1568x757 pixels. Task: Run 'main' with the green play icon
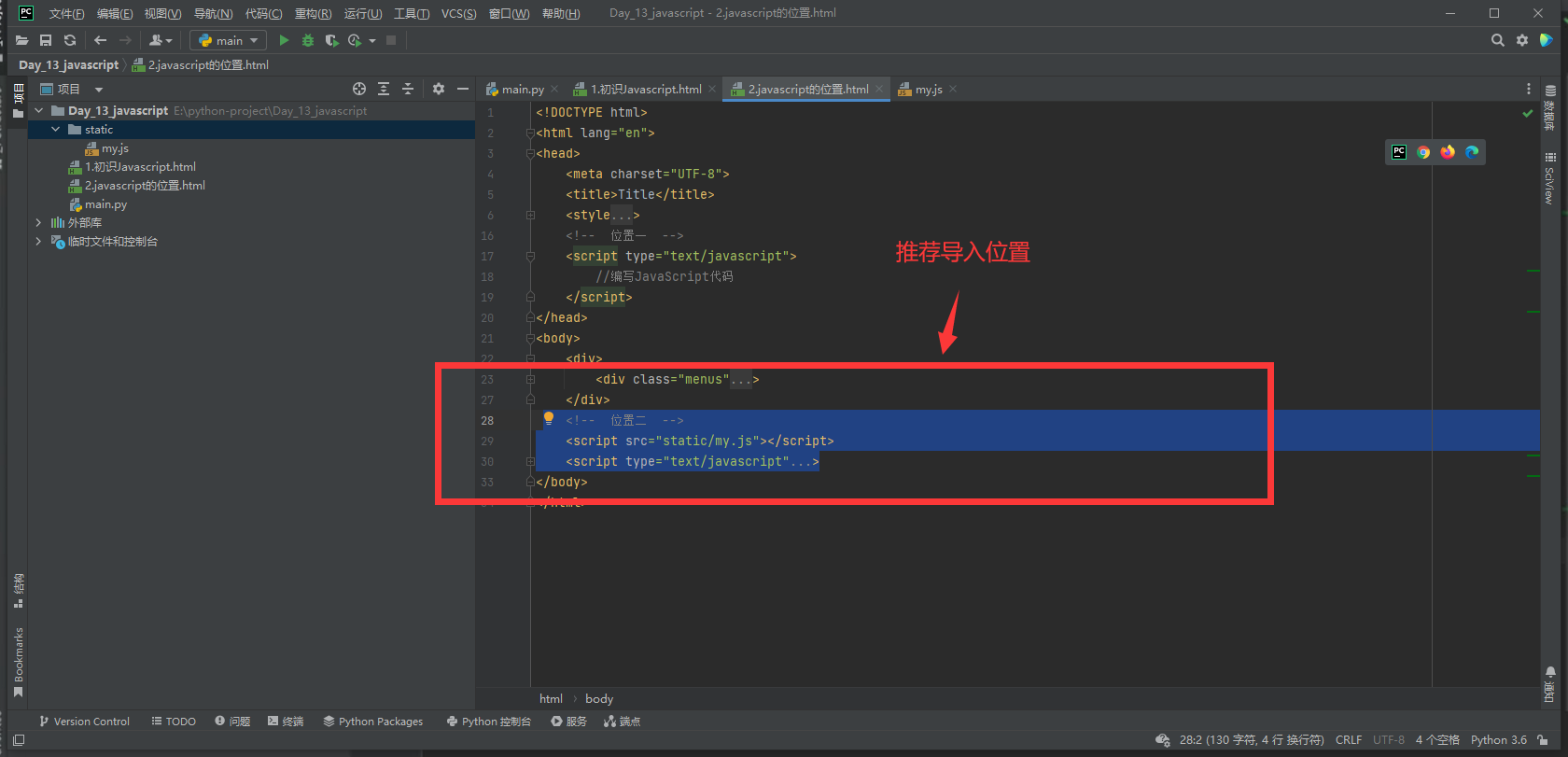284,40
